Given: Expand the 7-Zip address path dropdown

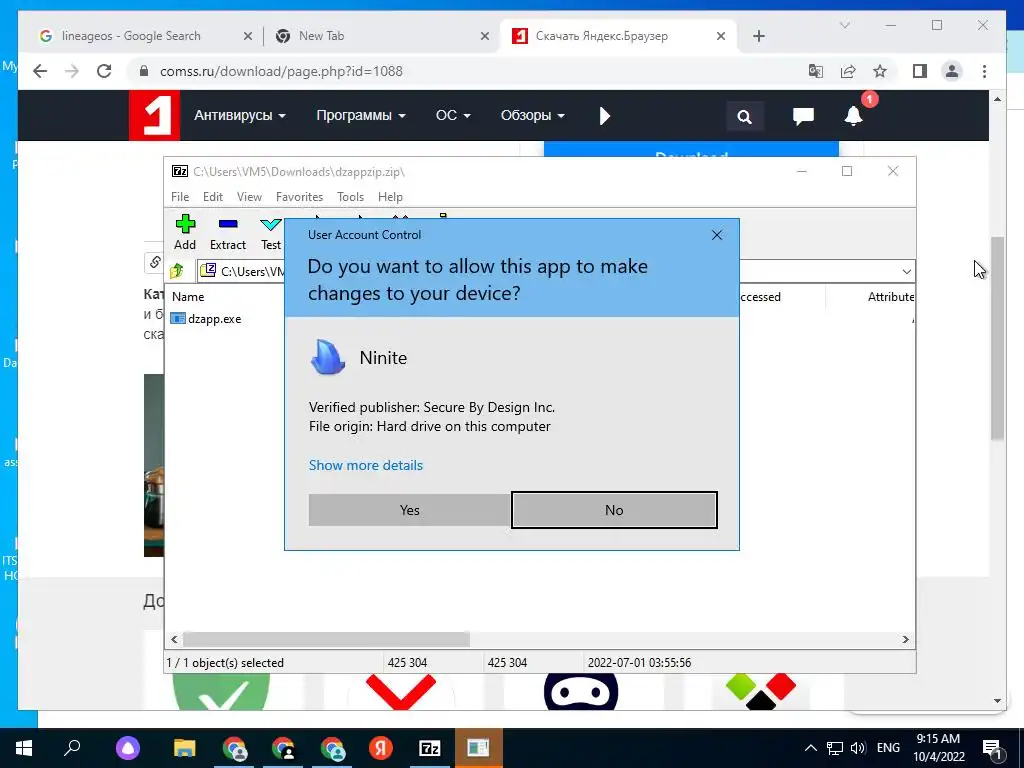Looking at the screenshot, I should click(x=906, y=271).
